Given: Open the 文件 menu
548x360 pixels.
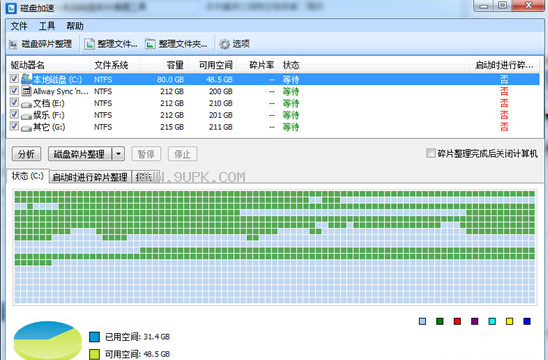Looking at the screenshot, I should [19, 26].
